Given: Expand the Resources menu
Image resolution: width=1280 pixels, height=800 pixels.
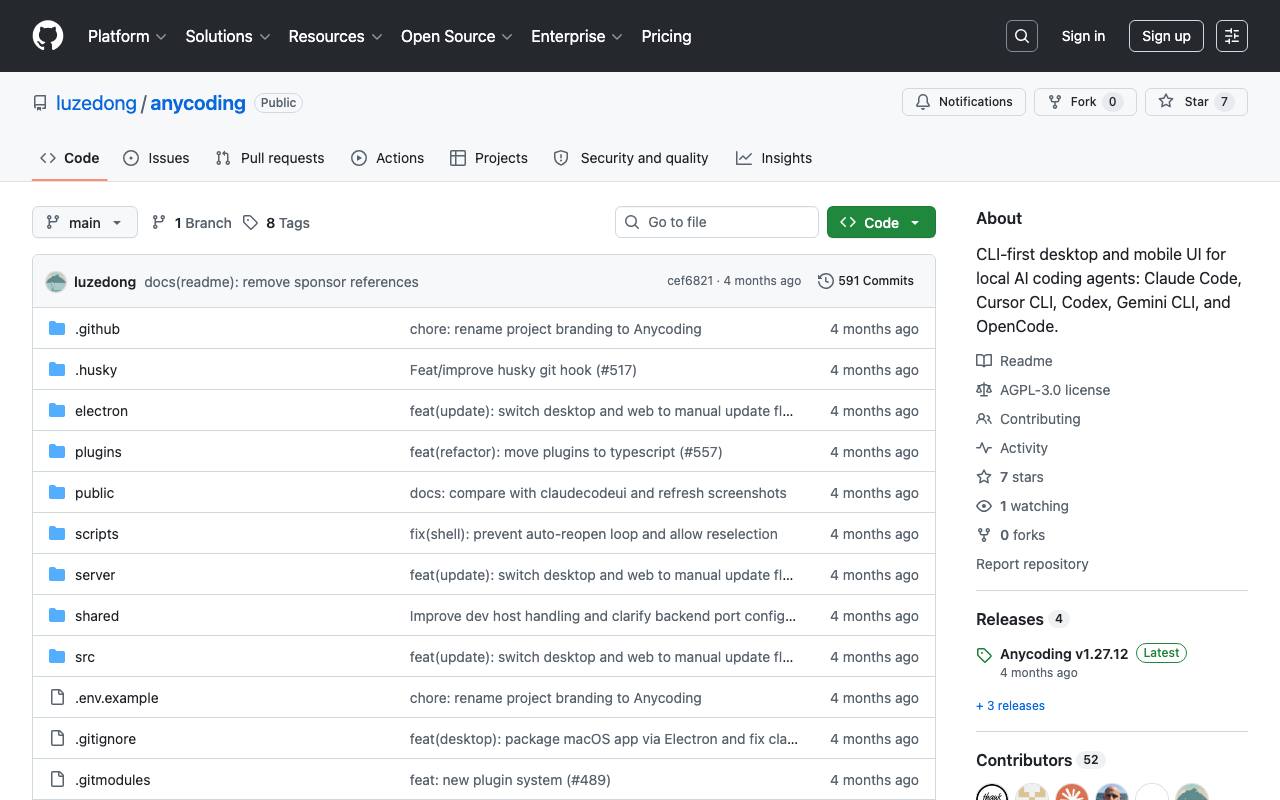Looking at the screenshot, I should 335,36.
